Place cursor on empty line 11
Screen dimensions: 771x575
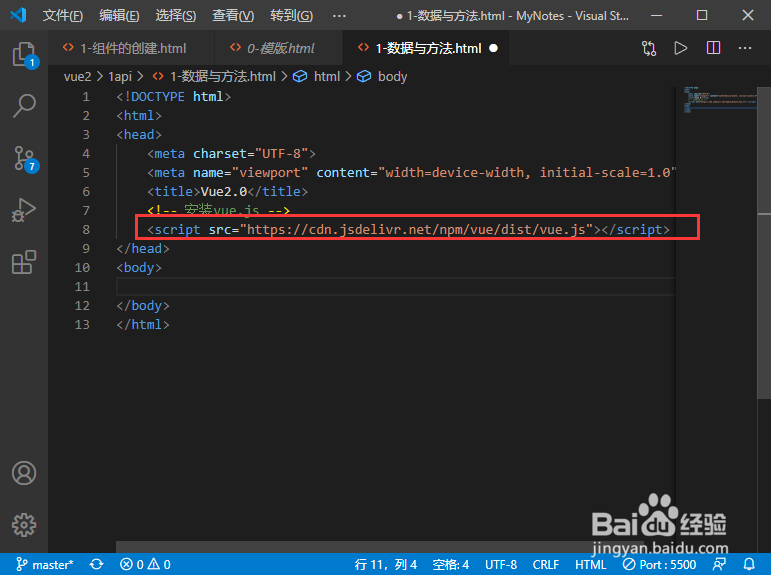tap(396, 286)
